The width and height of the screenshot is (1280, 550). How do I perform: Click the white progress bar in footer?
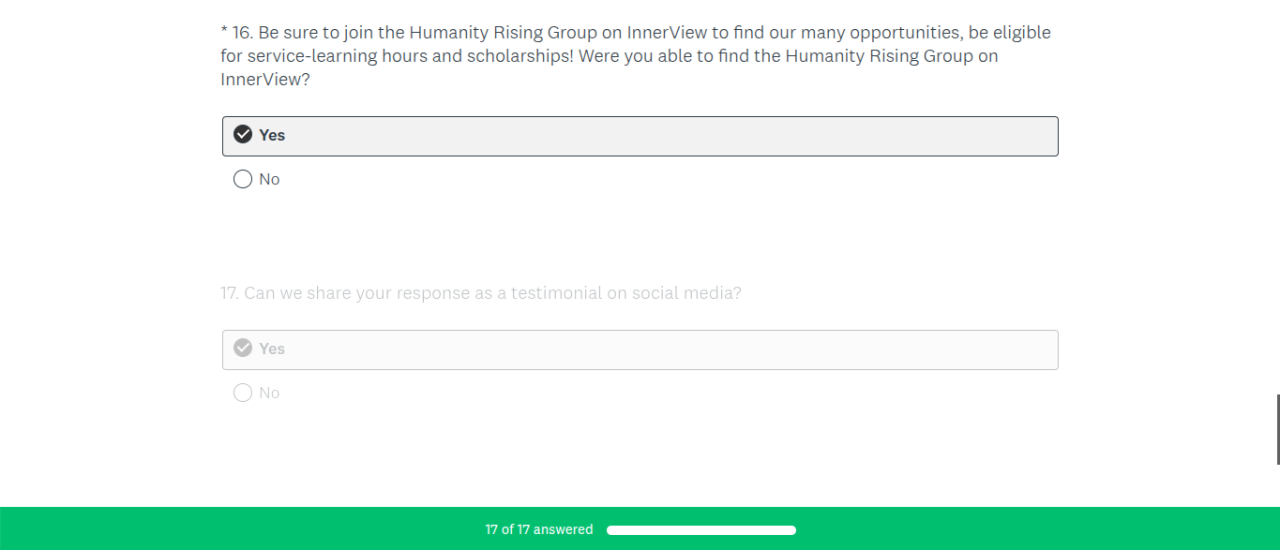click(701, 530)
